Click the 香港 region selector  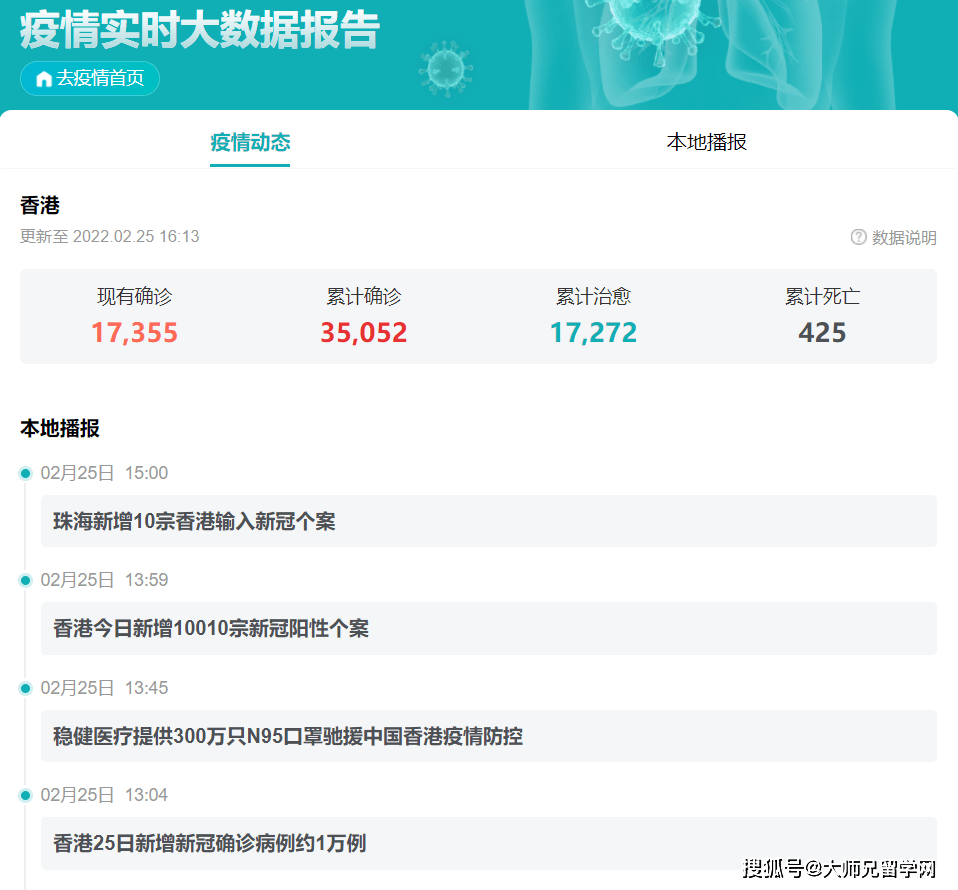pyautogui.click(x=38, y=206)
